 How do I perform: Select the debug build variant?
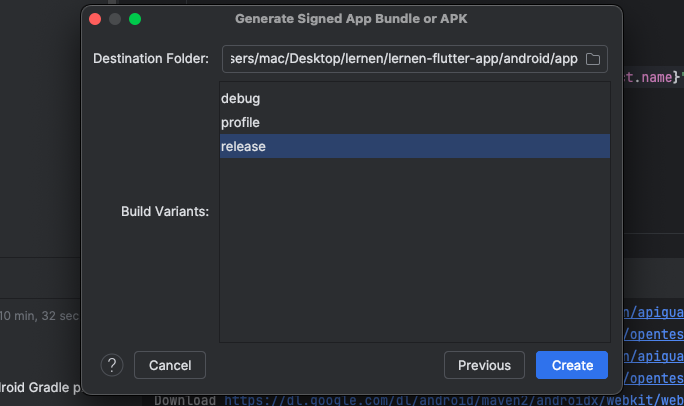coord(415,99)
